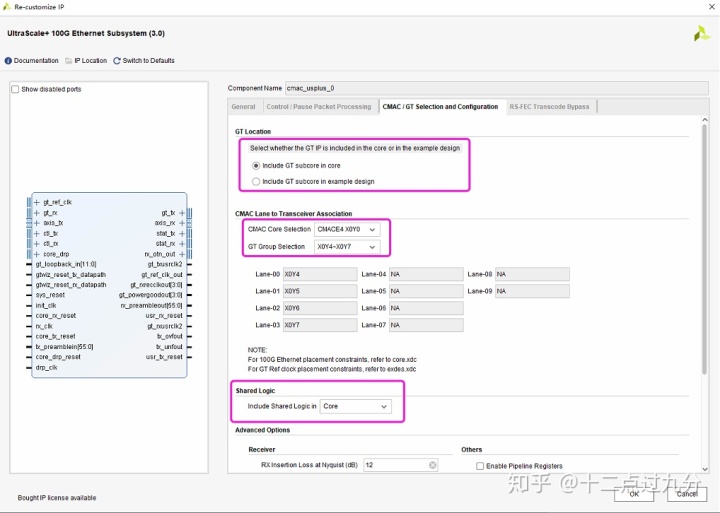This screenshot has width=720, height=513.
Task: Click the Switch to Defaults refresh icon
Action: pyautogui.click(x=117, y=61)
